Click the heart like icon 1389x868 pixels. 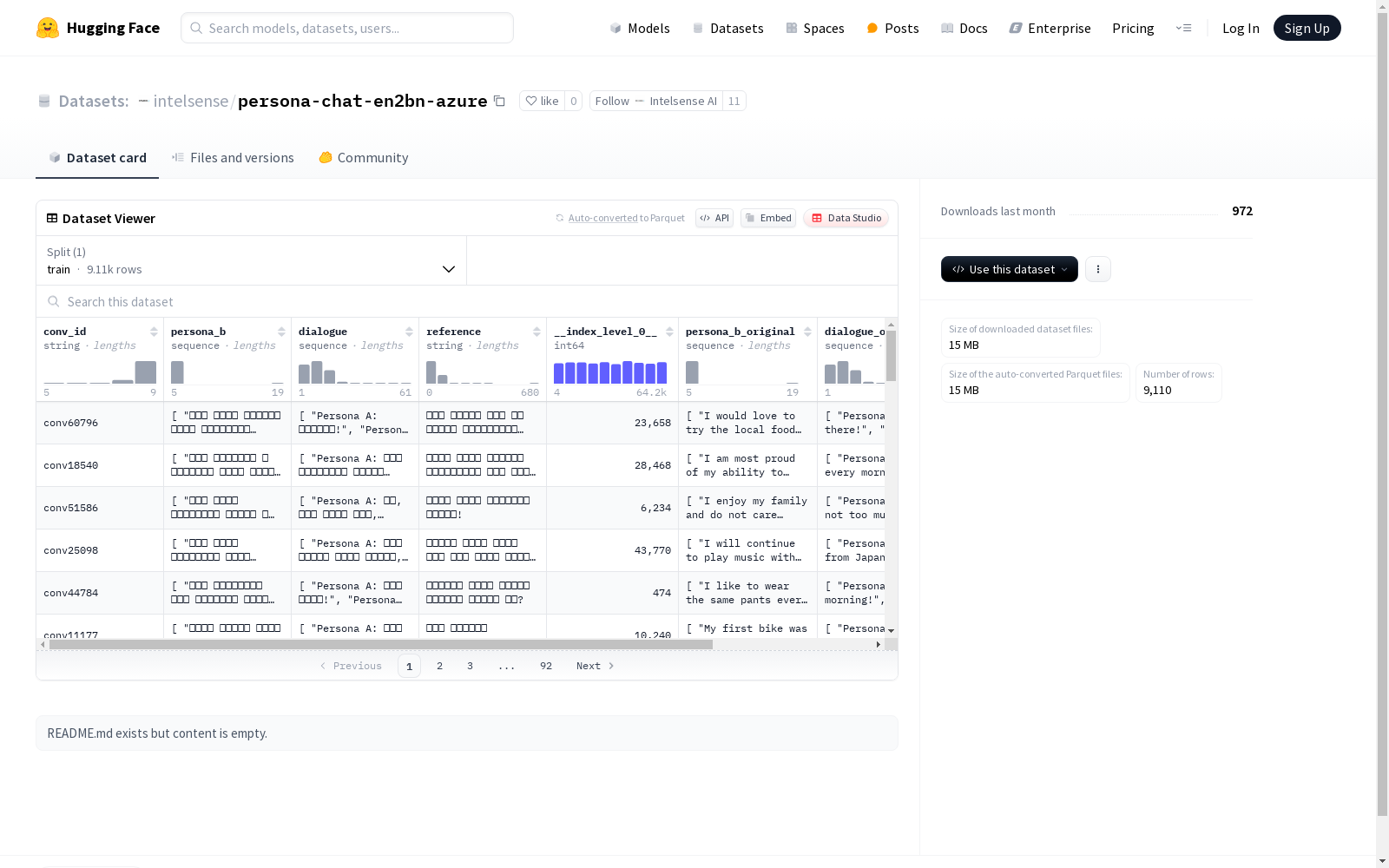pos(531,101)
